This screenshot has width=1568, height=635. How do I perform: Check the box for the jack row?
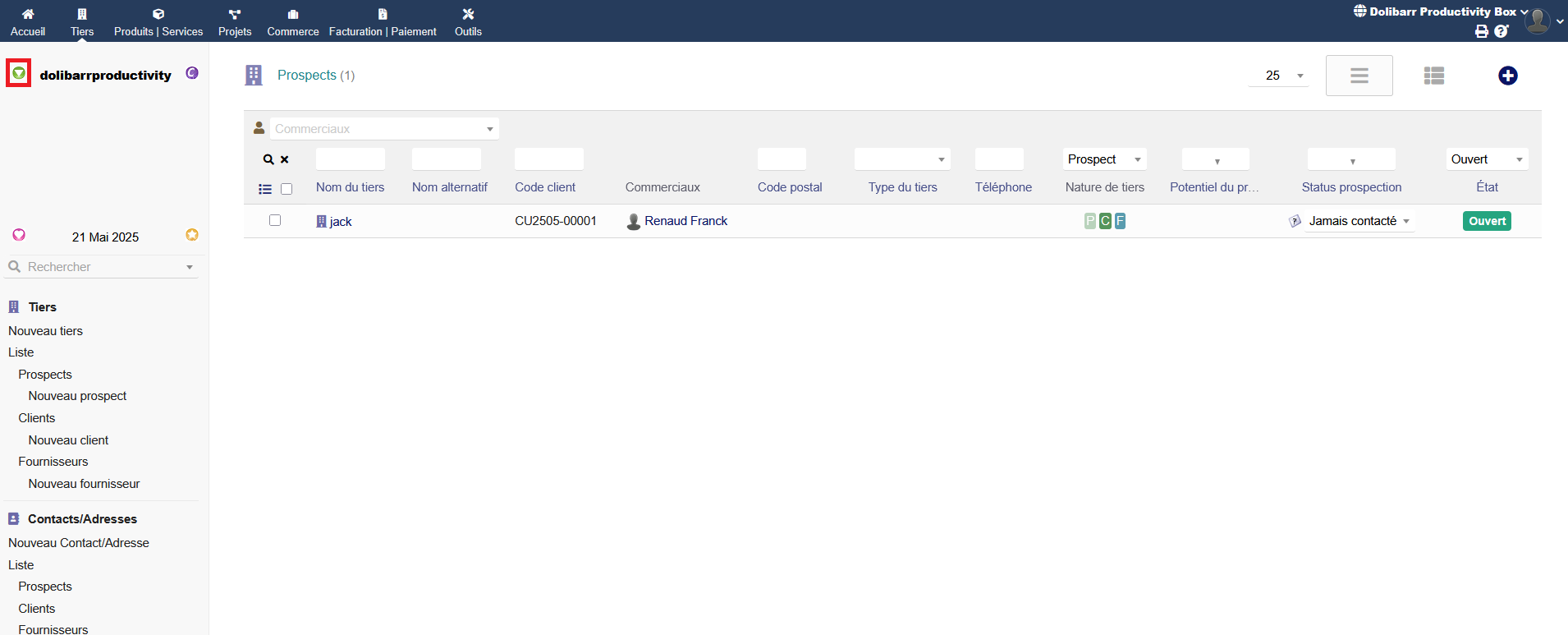point(275,220)
